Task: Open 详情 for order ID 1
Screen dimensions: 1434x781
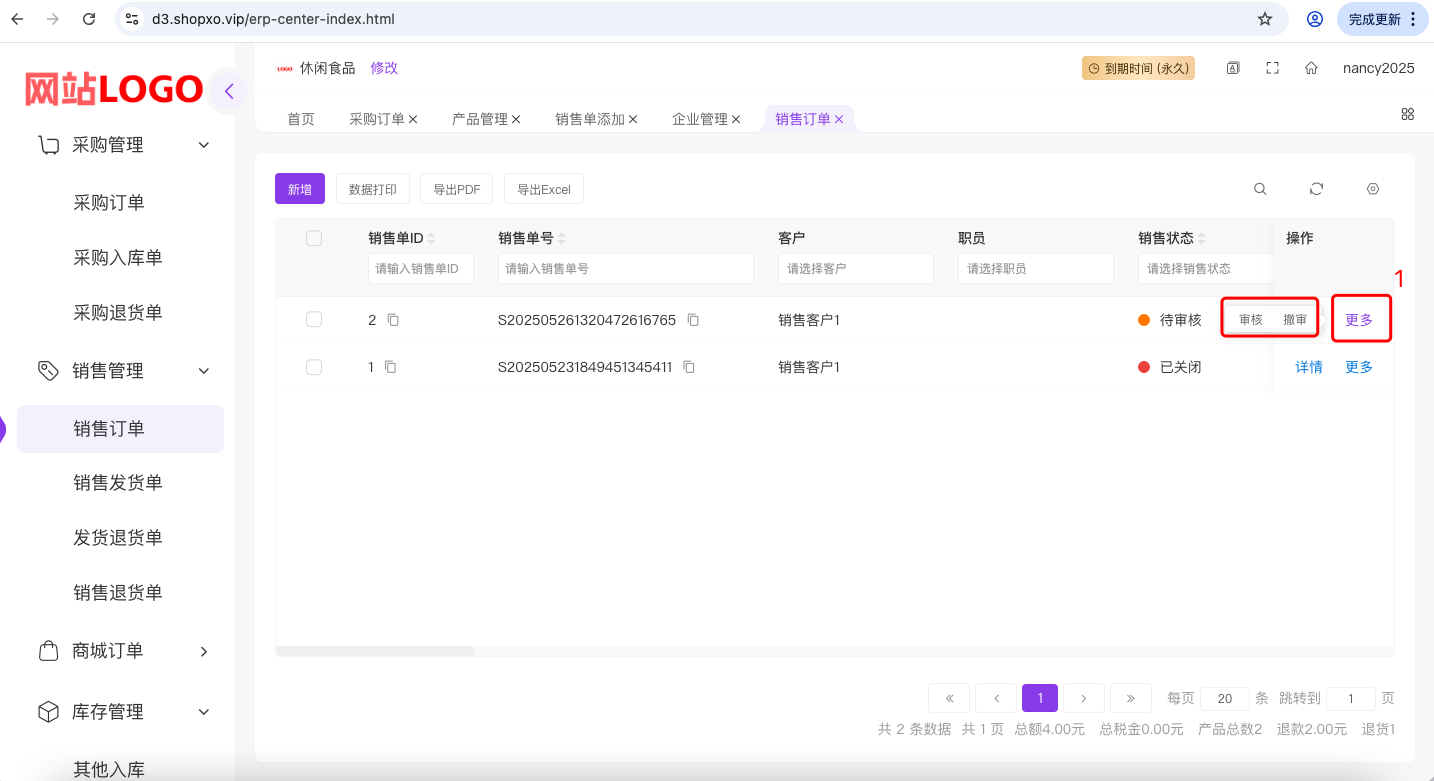Action: point(1309,367)
